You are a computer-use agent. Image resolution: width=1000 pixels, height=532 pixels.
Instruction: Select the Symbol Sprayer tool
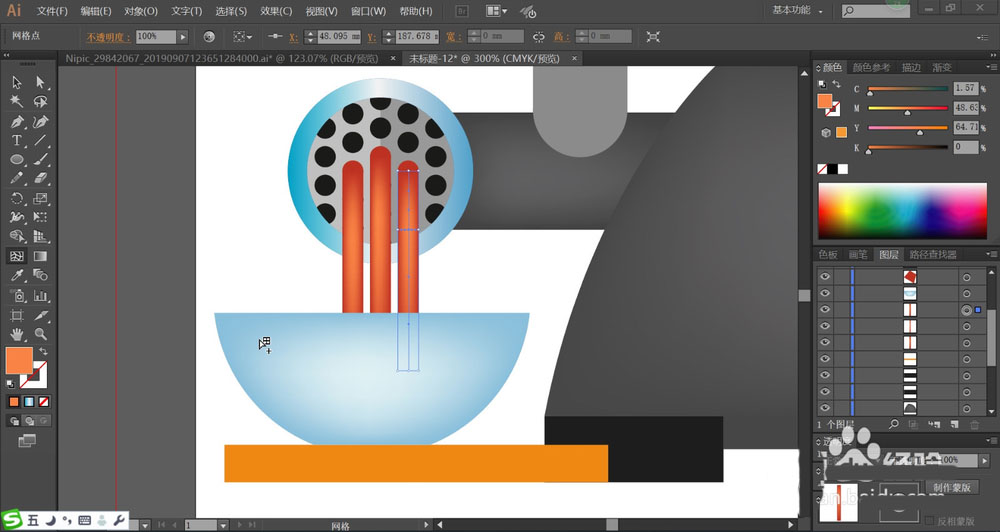[17, 295]
